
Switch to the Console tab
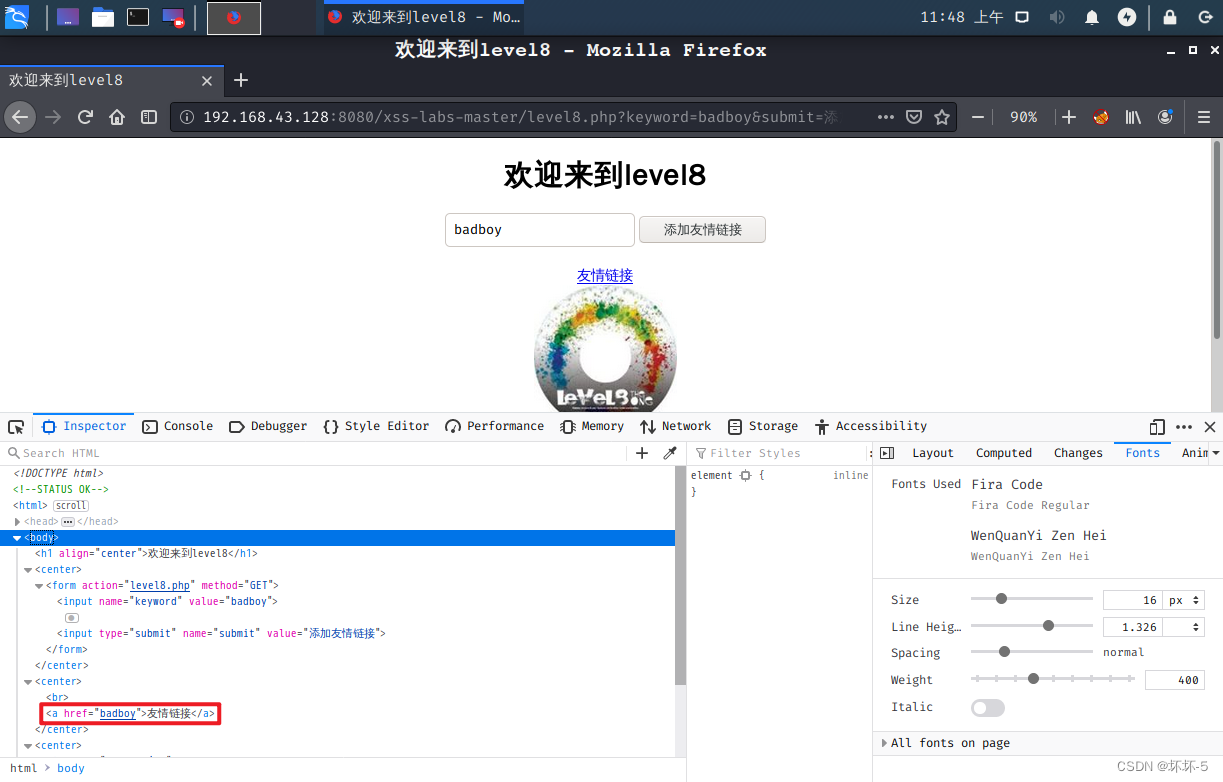pos(177,426)
